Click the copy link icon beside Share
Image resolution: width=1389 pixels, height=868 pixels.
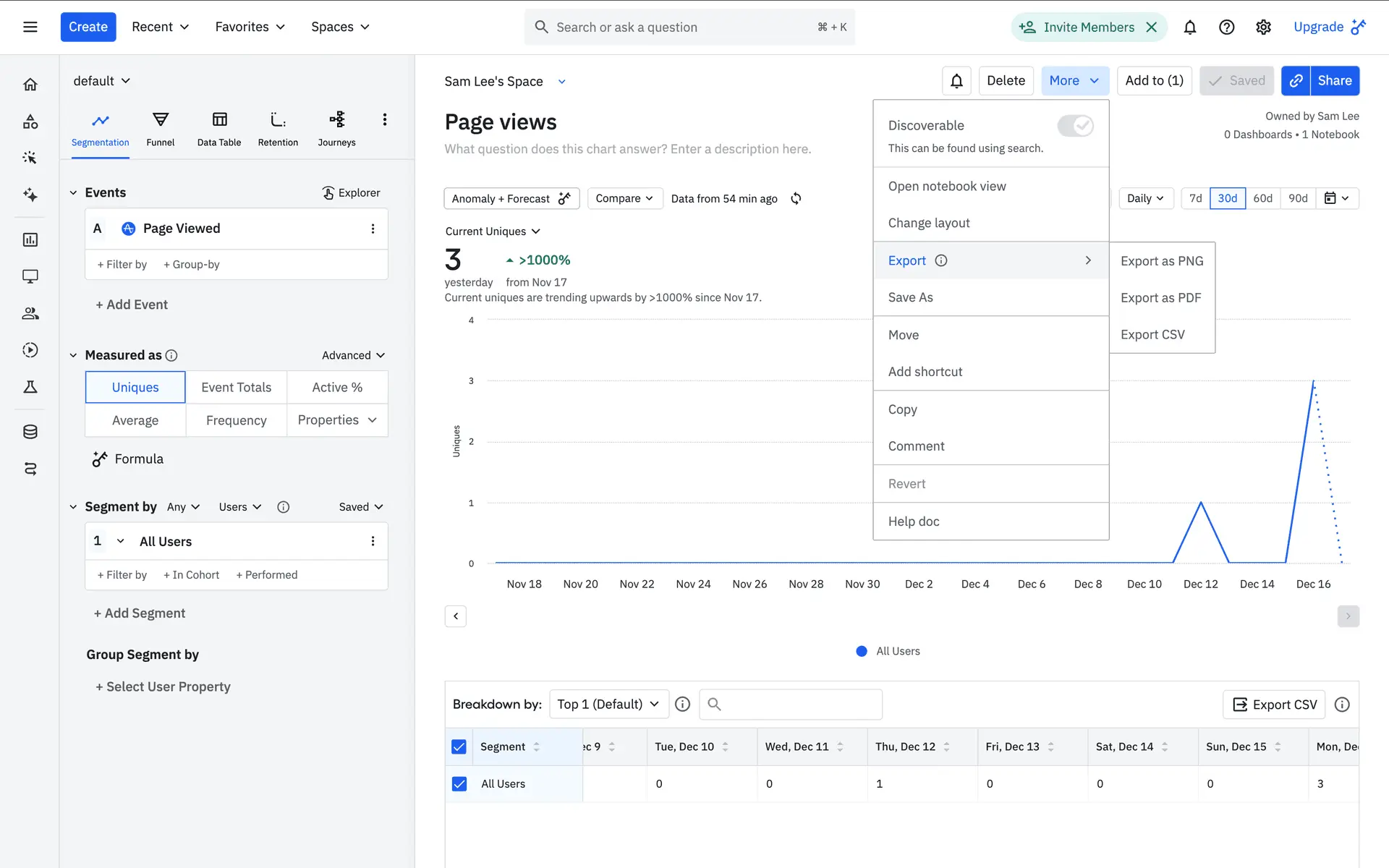[1296, 80]
